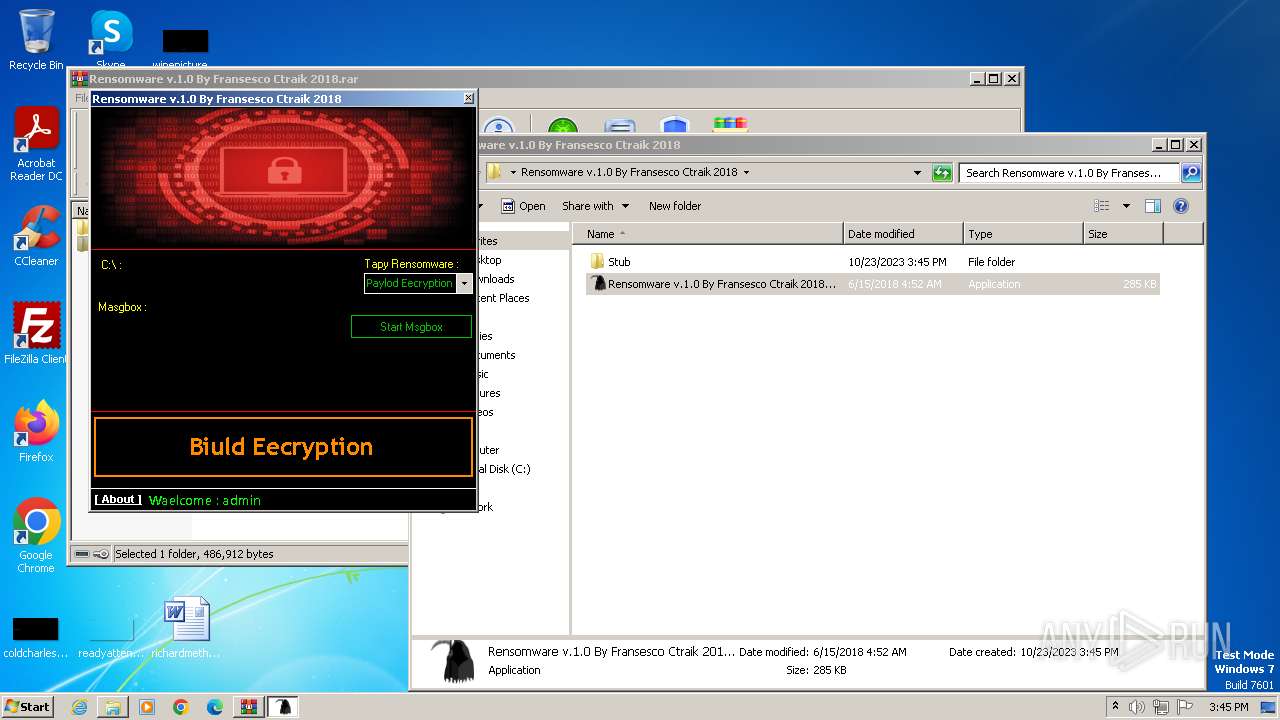Click Explorer help question-mark icon
This screenshot has height=720, width=1280.
(x=1181, y=206)
